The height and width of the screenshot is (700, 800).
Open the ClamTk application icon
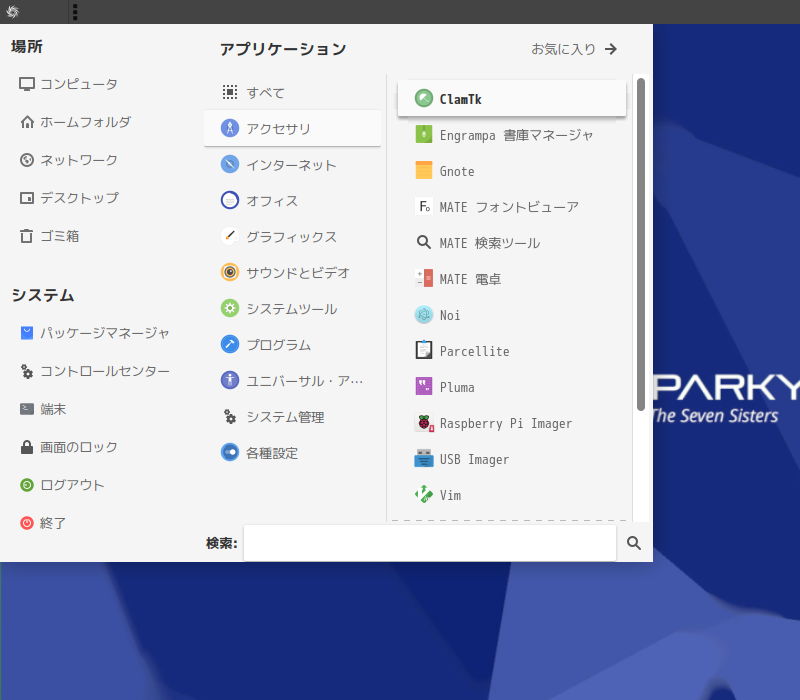423,98
